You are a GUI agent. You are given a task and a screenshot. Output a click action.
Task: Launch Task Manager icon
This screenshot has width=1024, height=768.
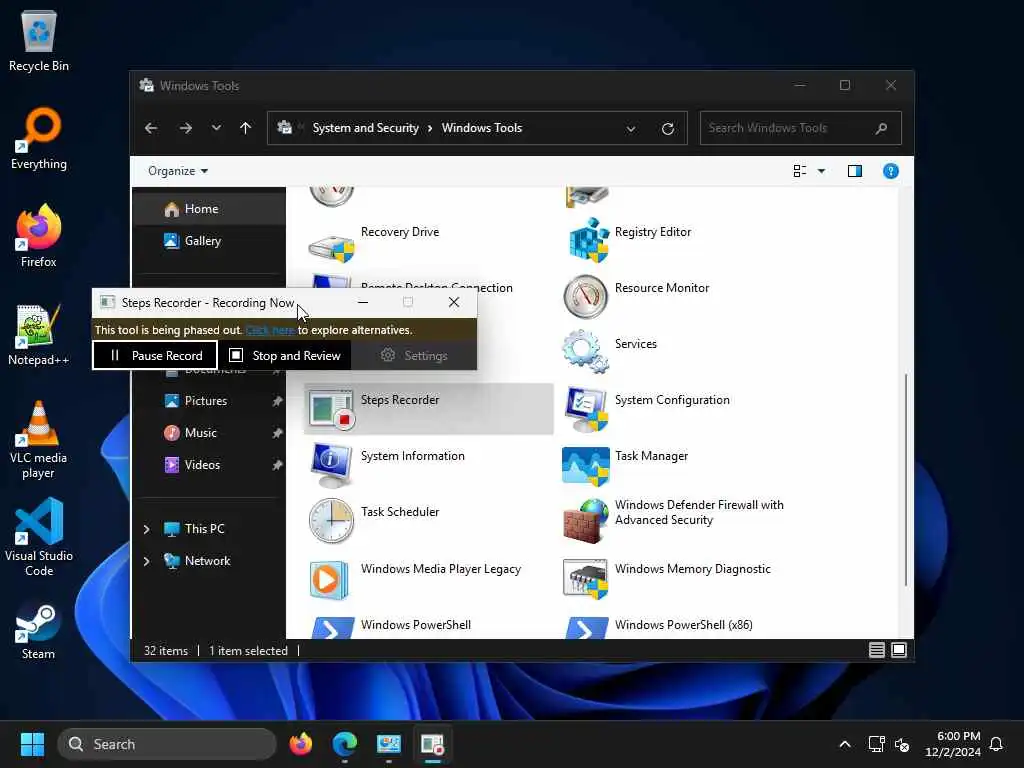586,466
